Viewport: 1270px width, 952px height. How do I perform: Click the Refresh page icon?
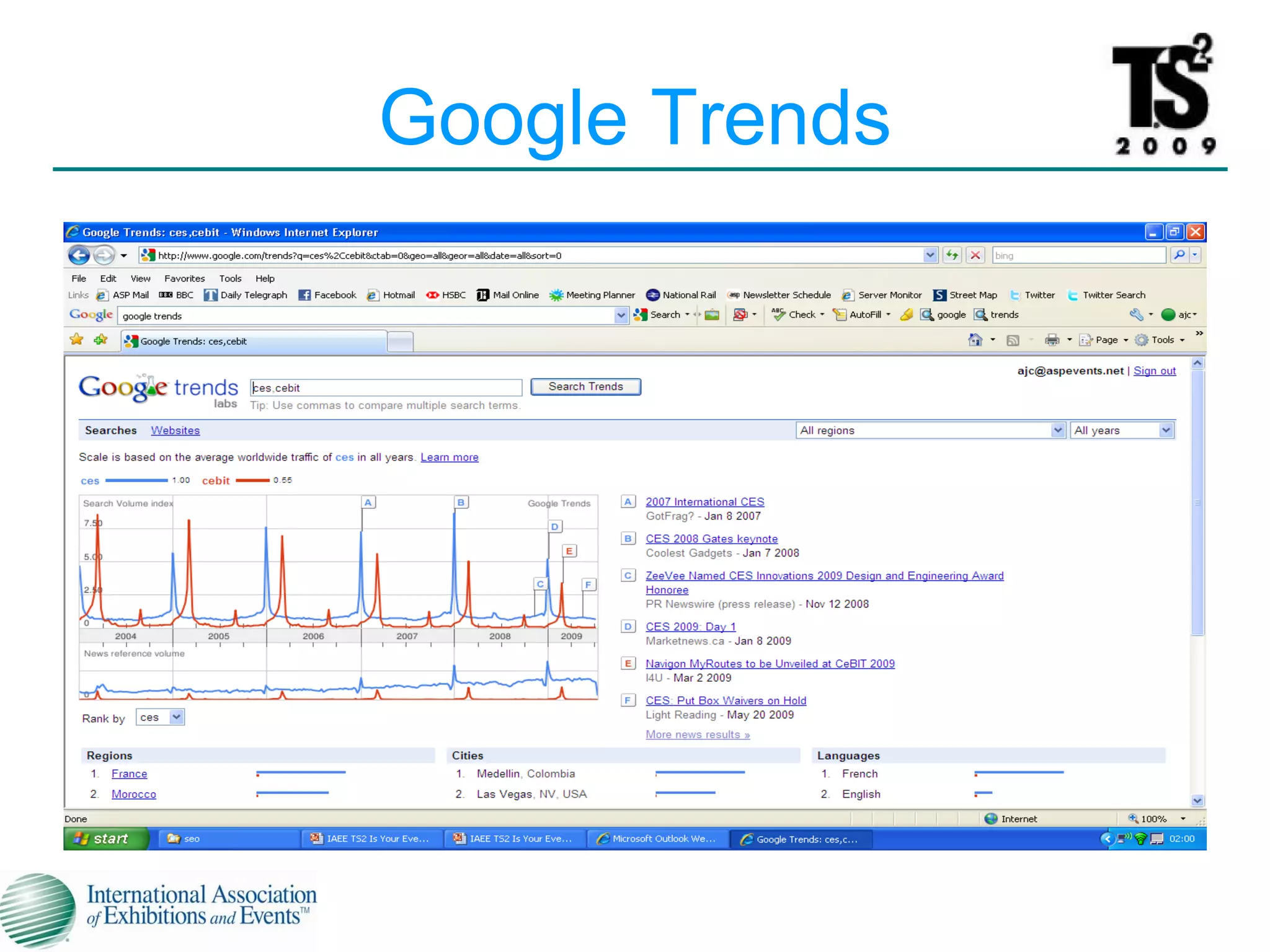click(952, 255)
